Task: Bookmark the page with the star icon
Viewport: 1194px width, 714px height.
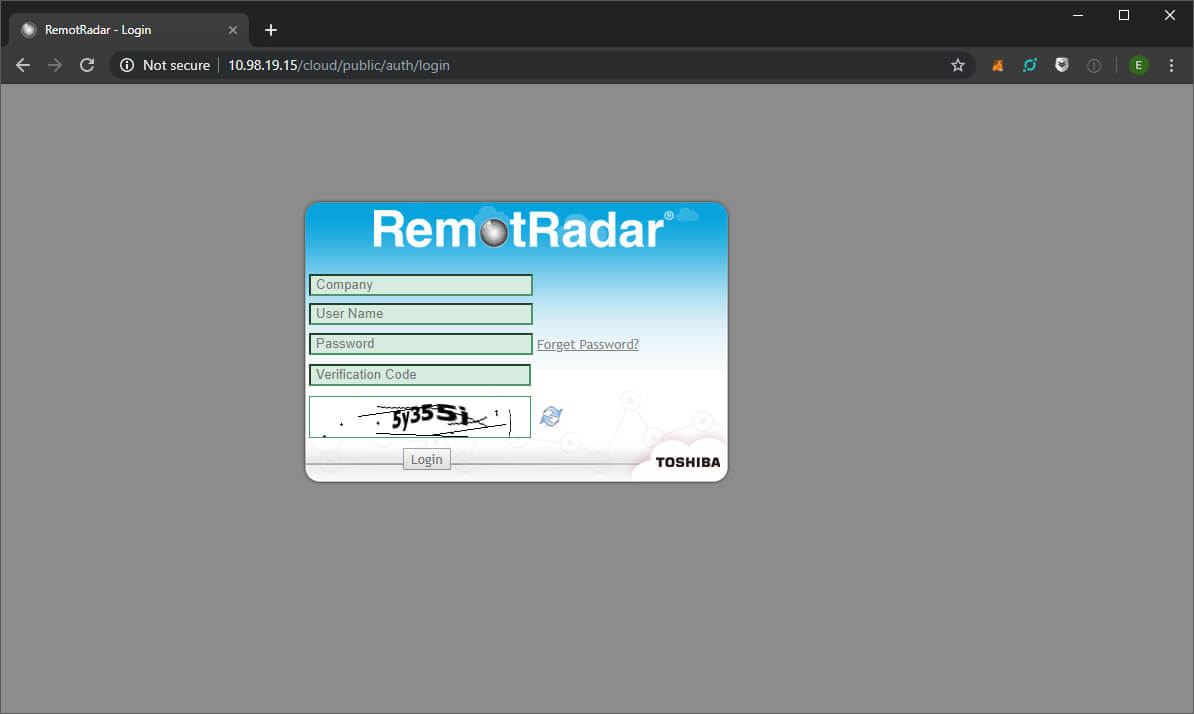Action: pyautogui.click(x=958, y=65)
